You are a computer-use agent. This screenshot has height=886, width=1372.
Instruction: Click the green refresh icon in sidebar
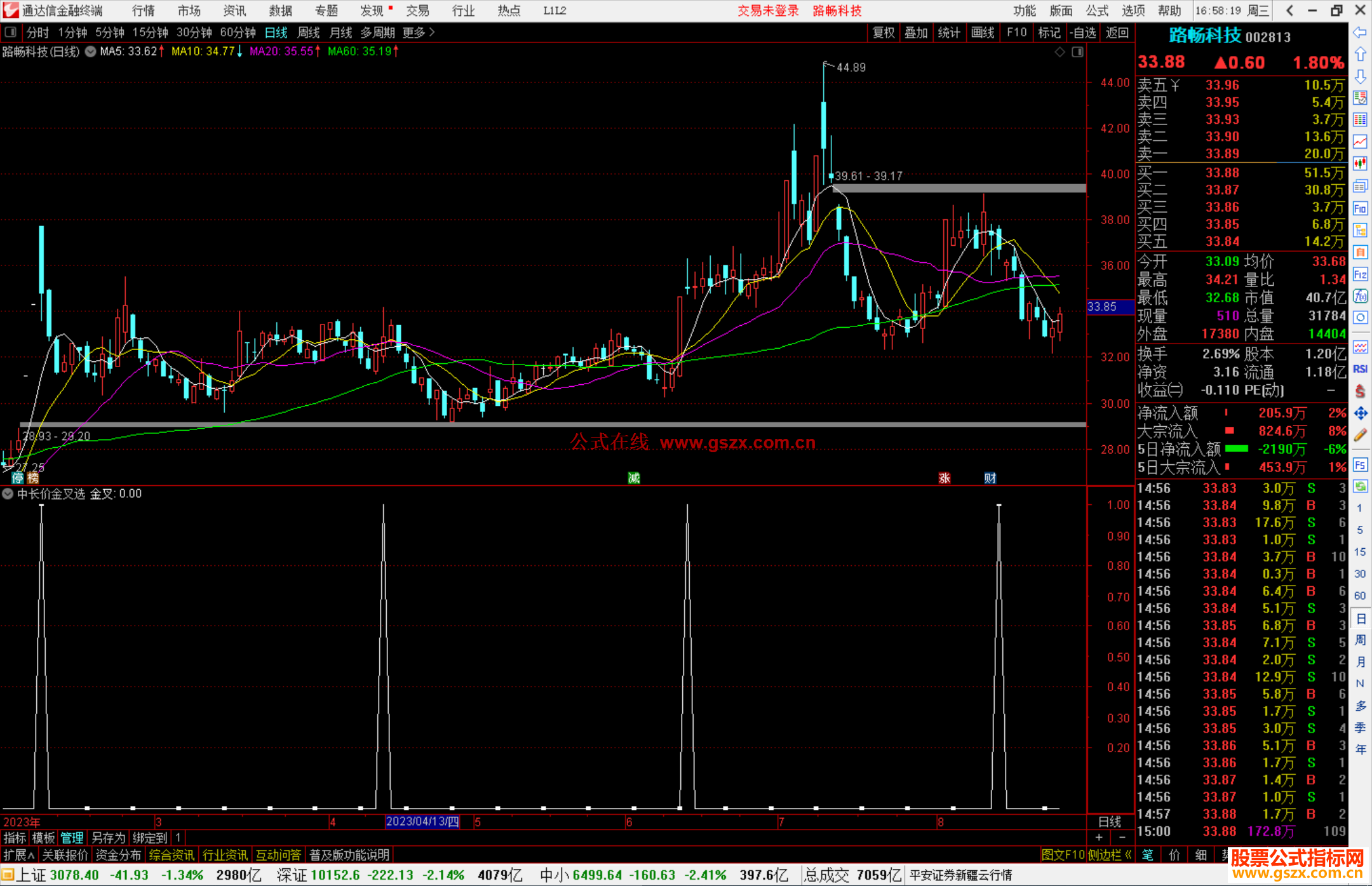tap(1360, 487)
